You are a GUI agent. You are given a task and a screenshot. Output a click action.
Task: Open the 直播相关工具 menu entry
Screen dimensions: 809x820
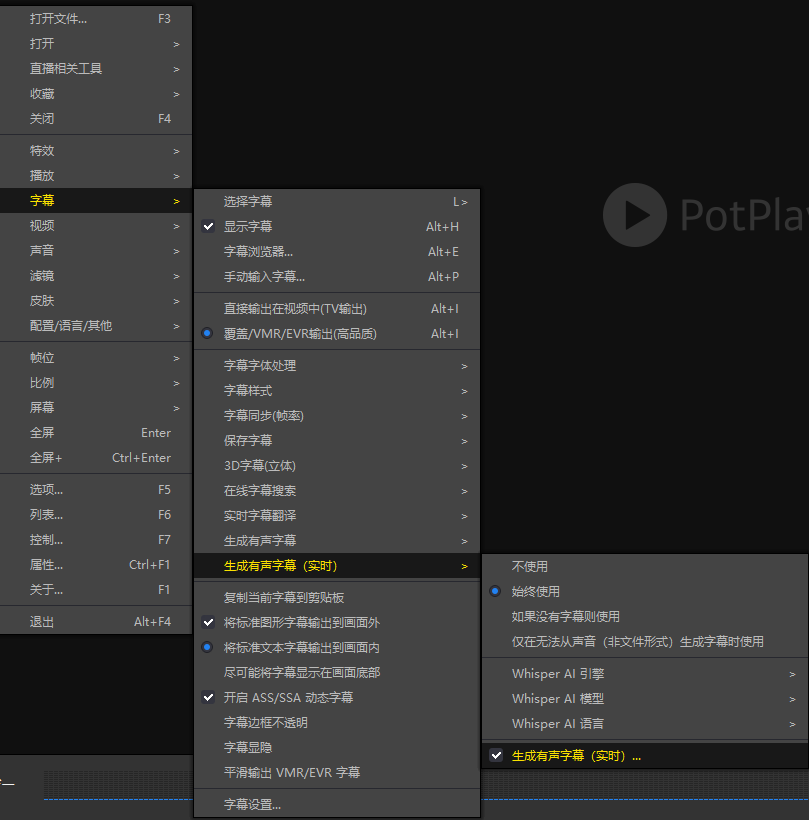96,69
